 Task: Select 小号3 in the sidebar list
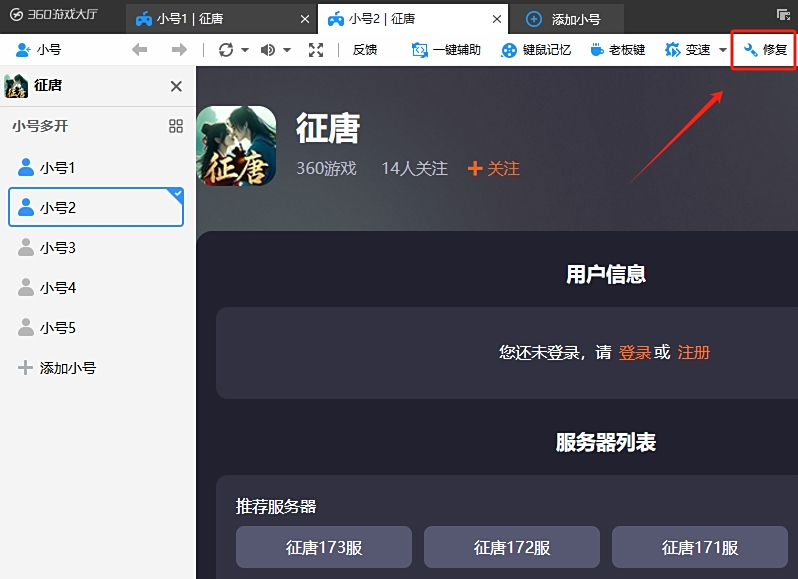click(58, 248)
